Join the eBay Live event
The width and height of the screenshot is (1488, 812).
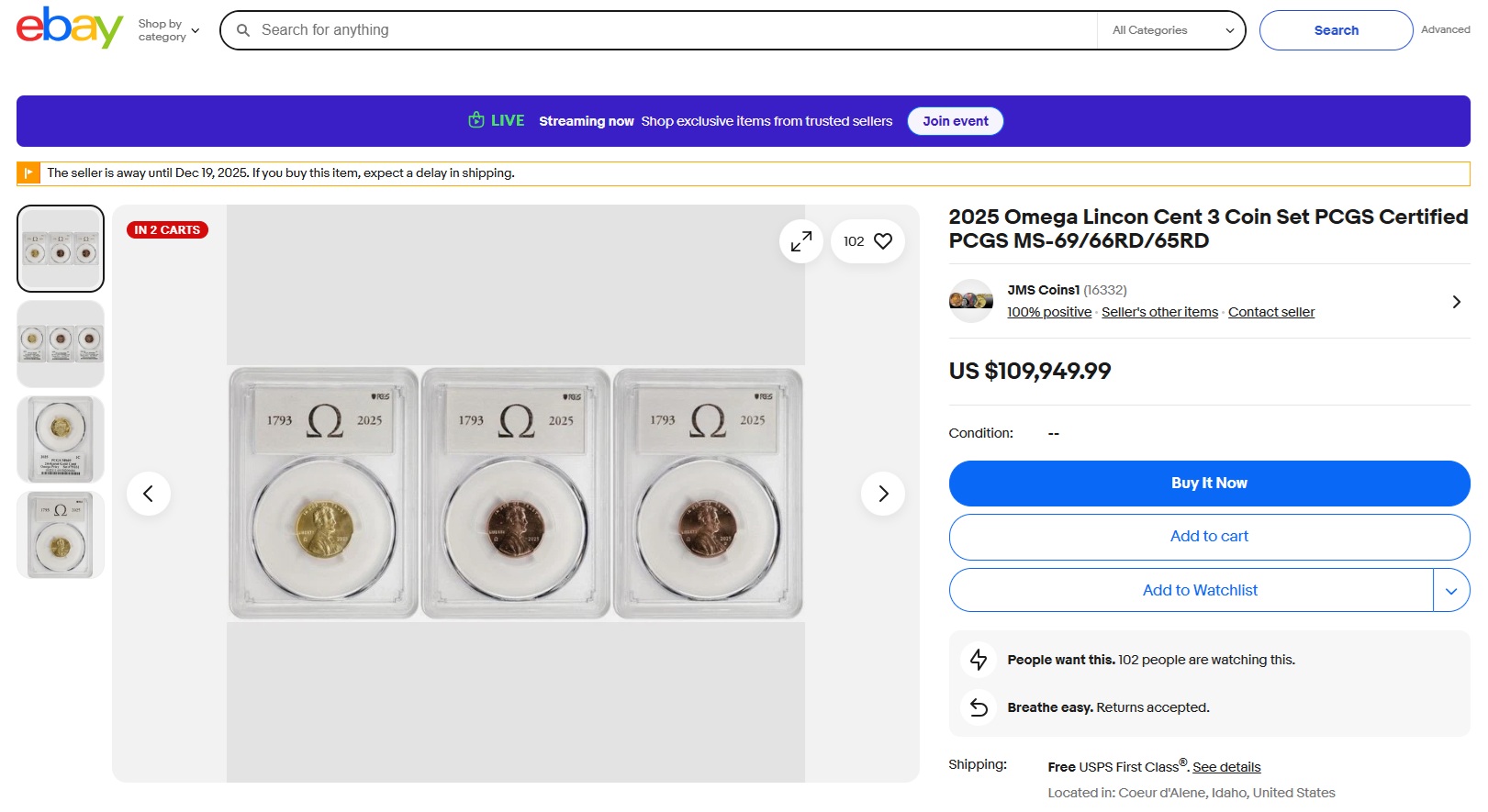pos(955,121)
